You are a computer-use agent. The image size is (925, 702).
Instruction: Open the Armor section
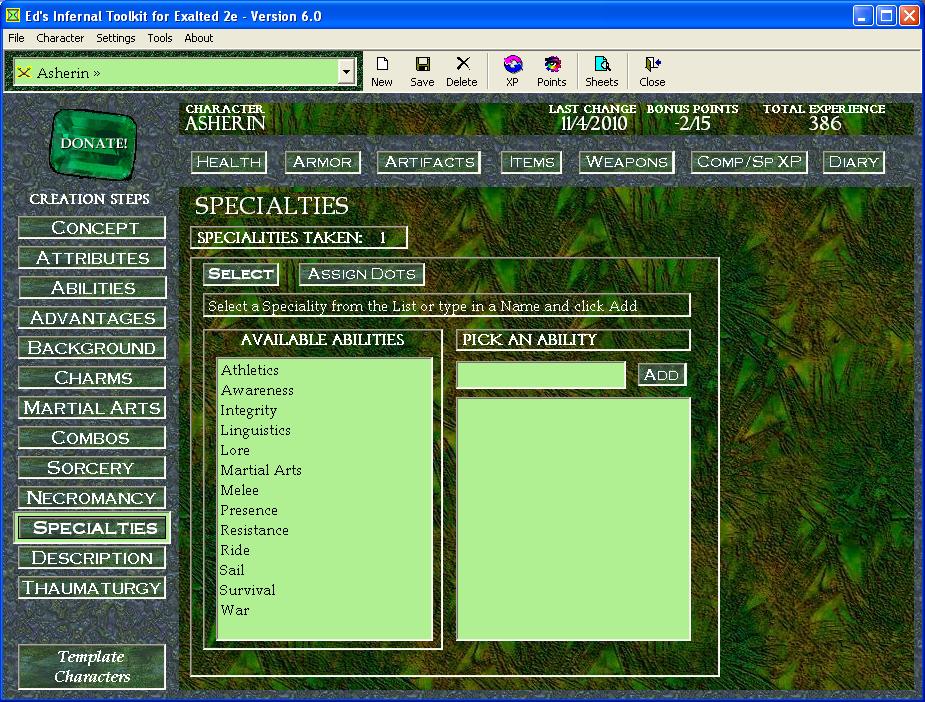pyautogui.click(x=323, y=162)
